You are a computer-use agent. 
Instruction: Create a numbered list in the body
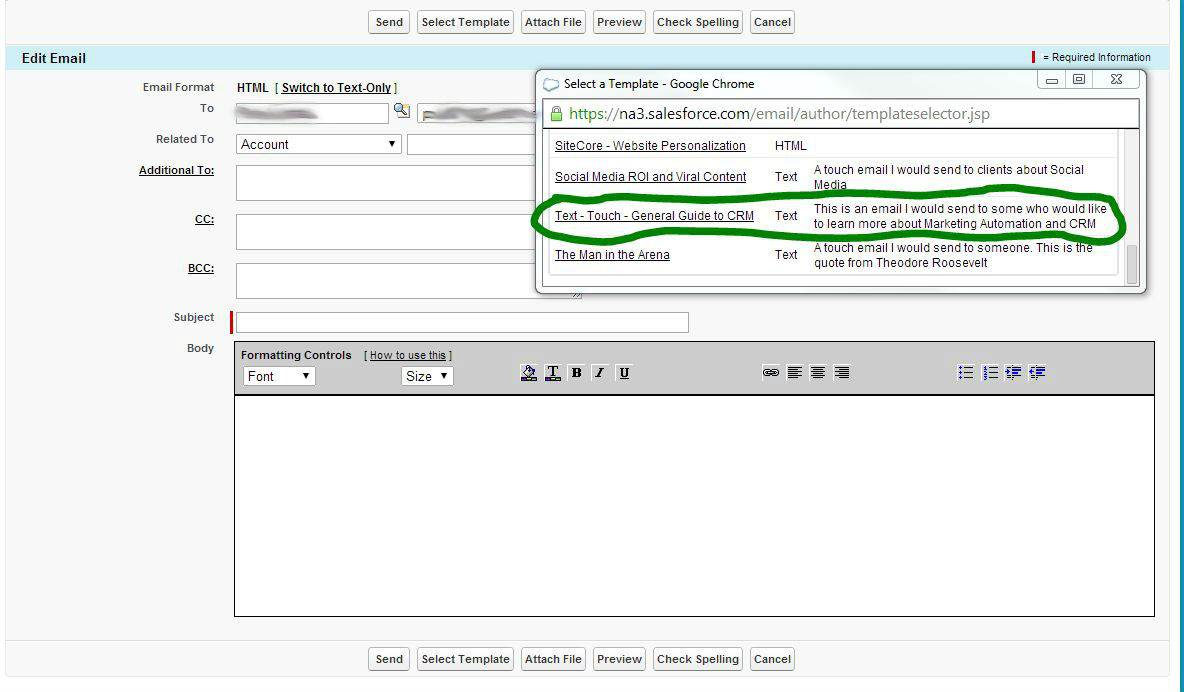(989, 373)
